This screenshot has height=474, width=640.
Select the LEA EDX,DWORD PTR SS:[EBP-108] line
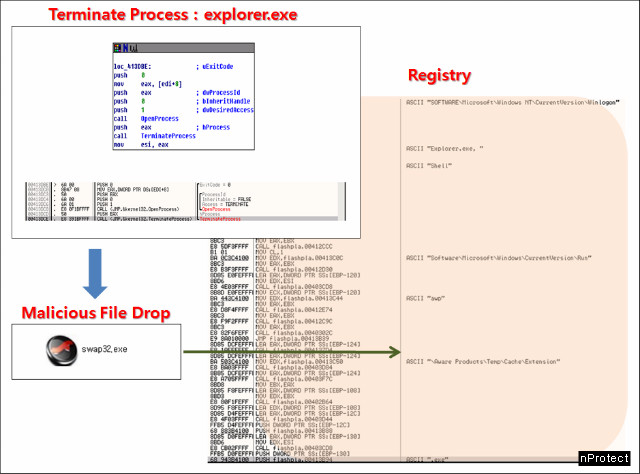308,408
